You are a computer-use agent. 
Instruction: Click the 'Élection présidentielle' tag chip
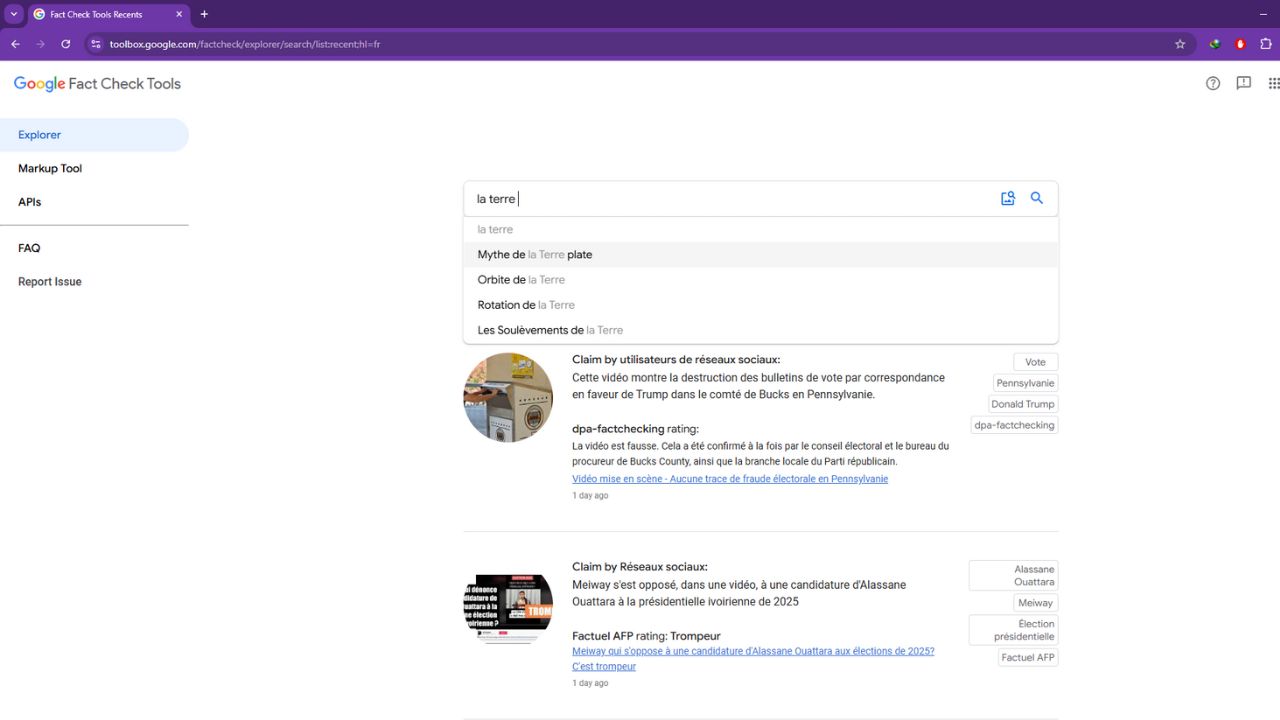click(1013, 630)
